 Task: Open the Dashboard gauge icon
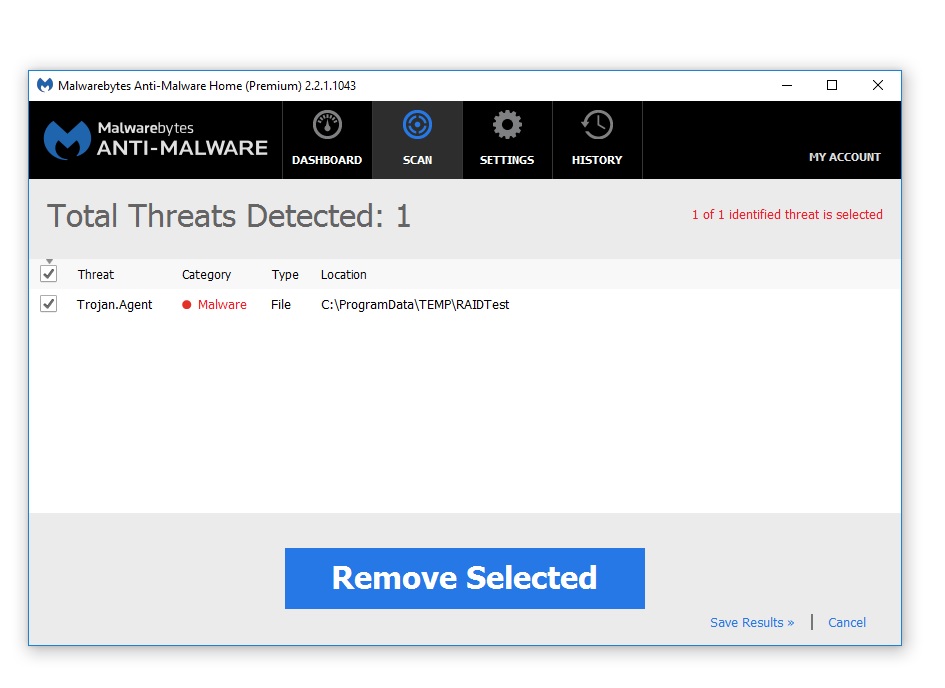pos(327,125)
